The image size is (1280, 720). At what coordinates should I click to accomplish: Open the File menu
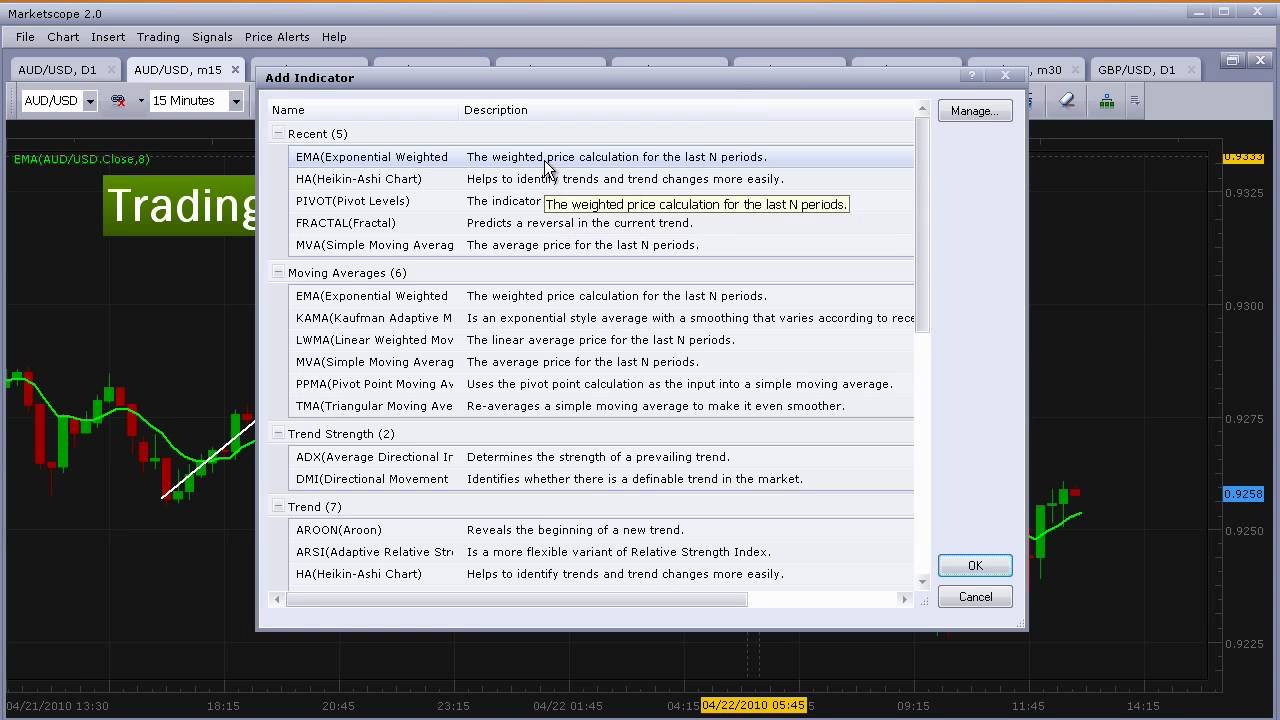coord(25,37)
